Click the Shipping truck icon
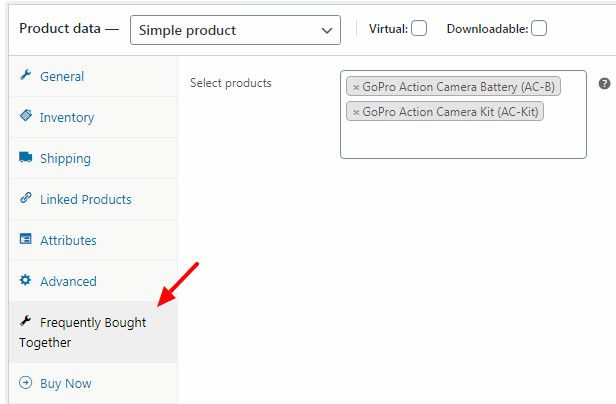The image size is (616, 404). click(26, 158)
